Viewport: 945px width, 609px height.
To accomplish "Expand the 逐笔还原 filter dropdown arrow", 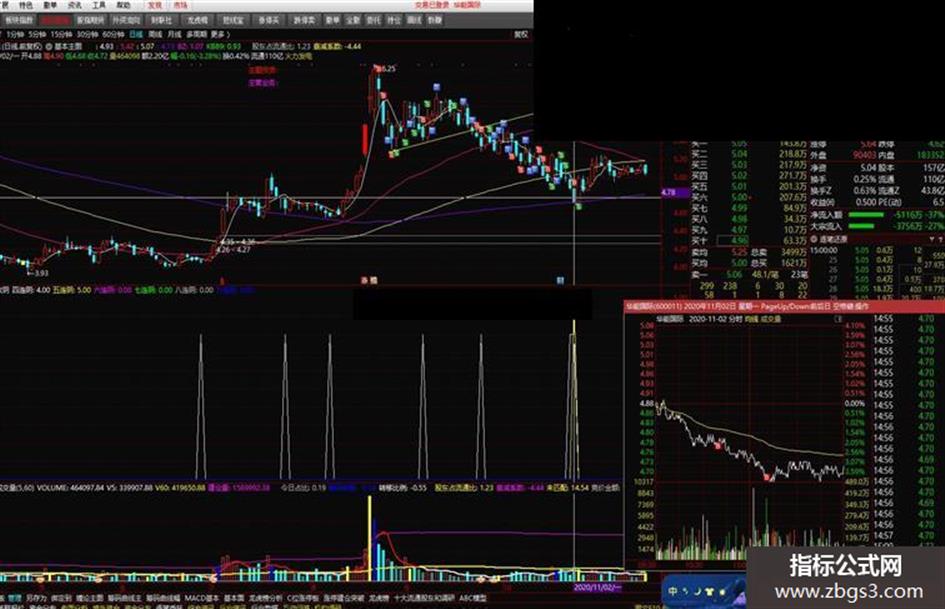I will coord(932,239).
